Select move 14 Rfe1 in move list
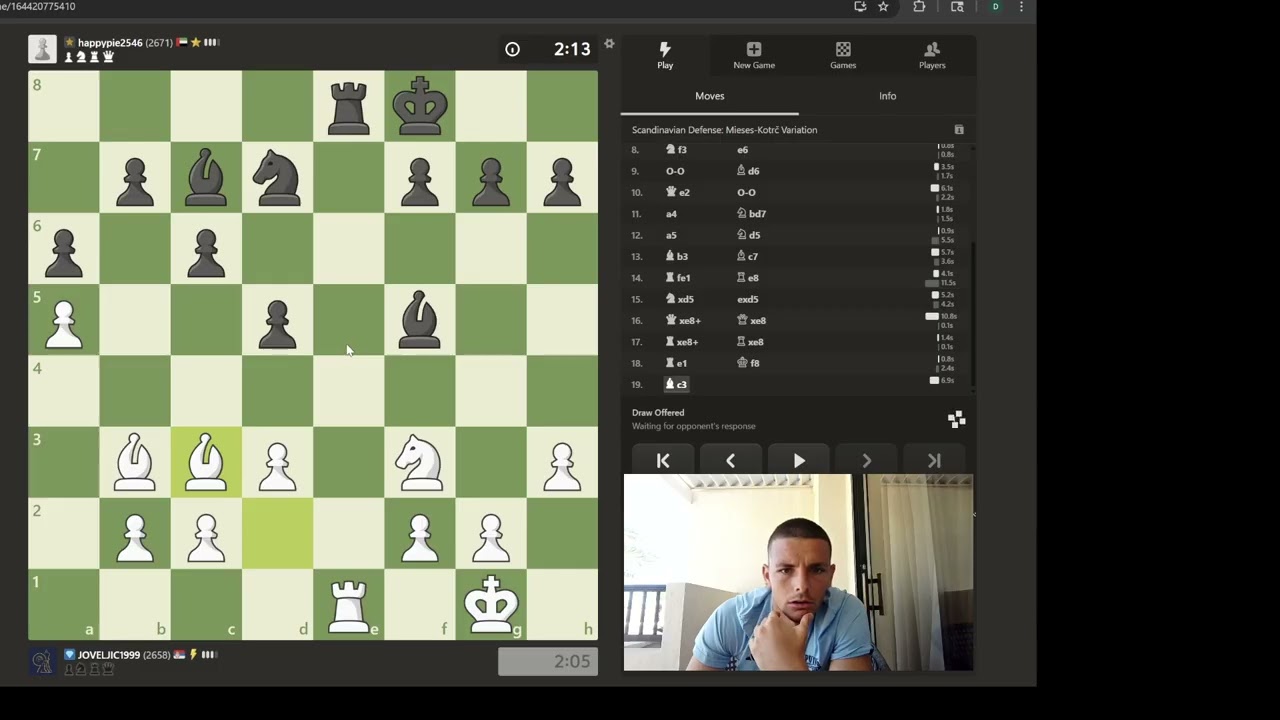 point(678,278)
